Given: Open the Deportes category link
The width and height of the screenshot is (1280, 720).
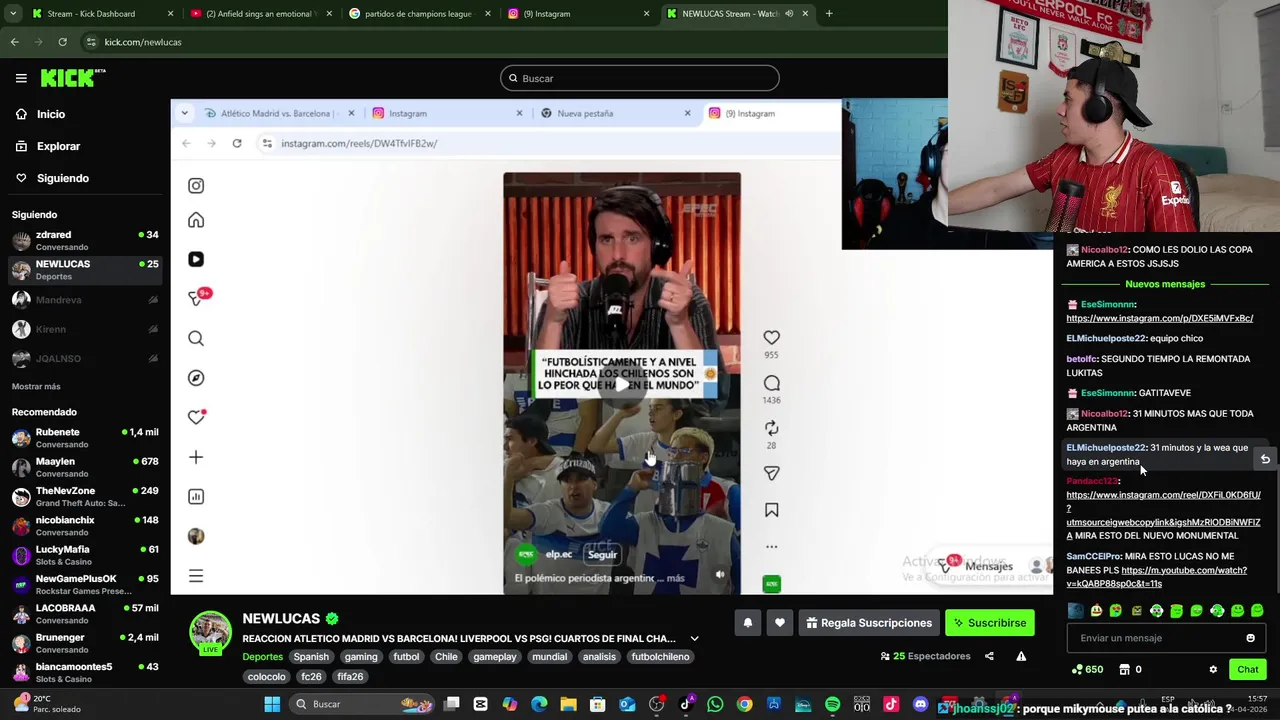Looking at the screenshot, I should [x=262, y=657].
